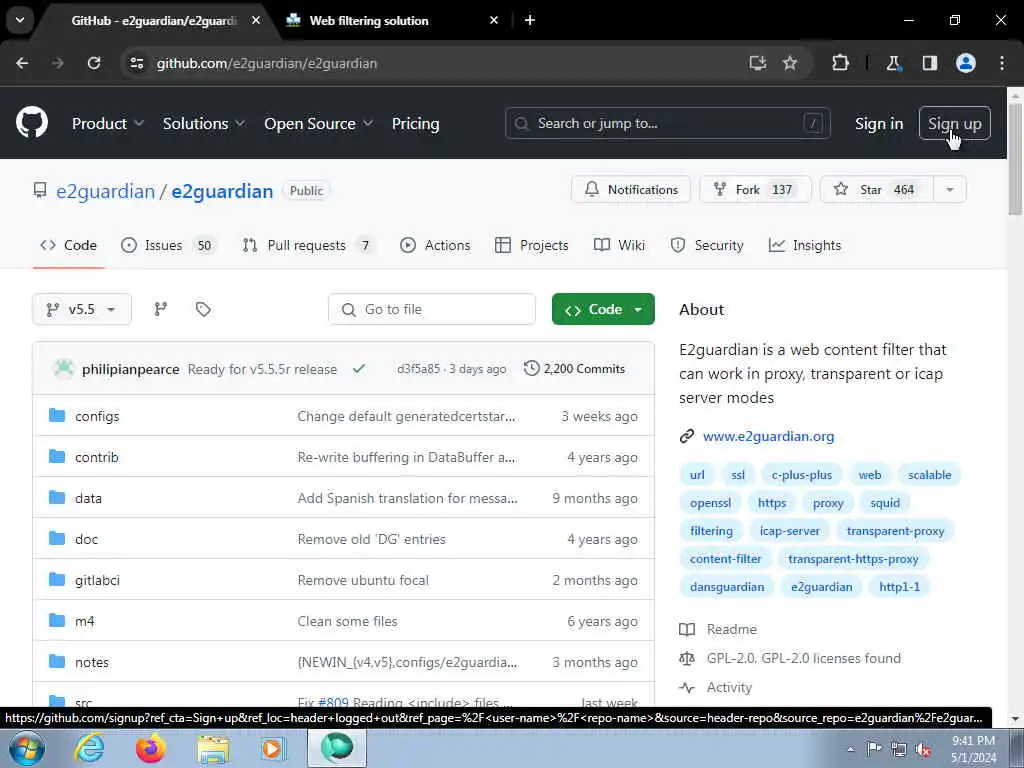Open tags icon next to branch selector
The image size is (1024, 768).
(203, 309)
